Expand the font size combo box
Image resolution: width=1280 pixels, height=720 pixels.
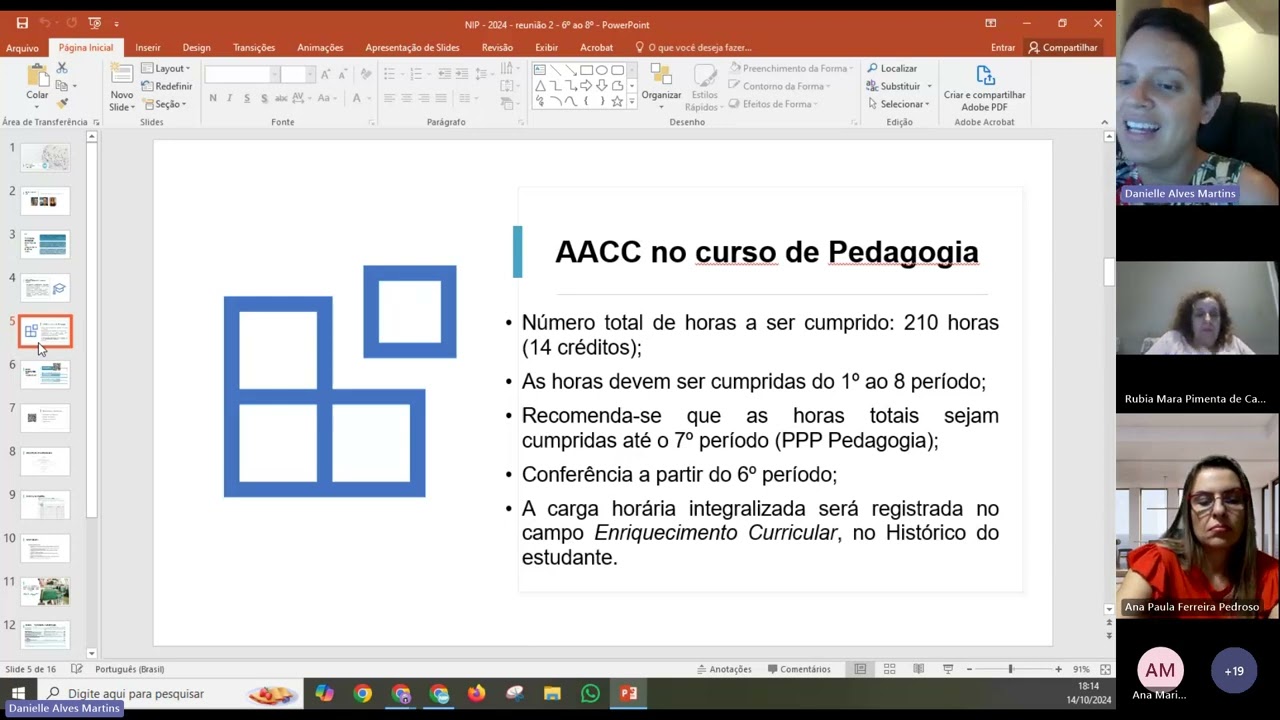tap(310, 75)
